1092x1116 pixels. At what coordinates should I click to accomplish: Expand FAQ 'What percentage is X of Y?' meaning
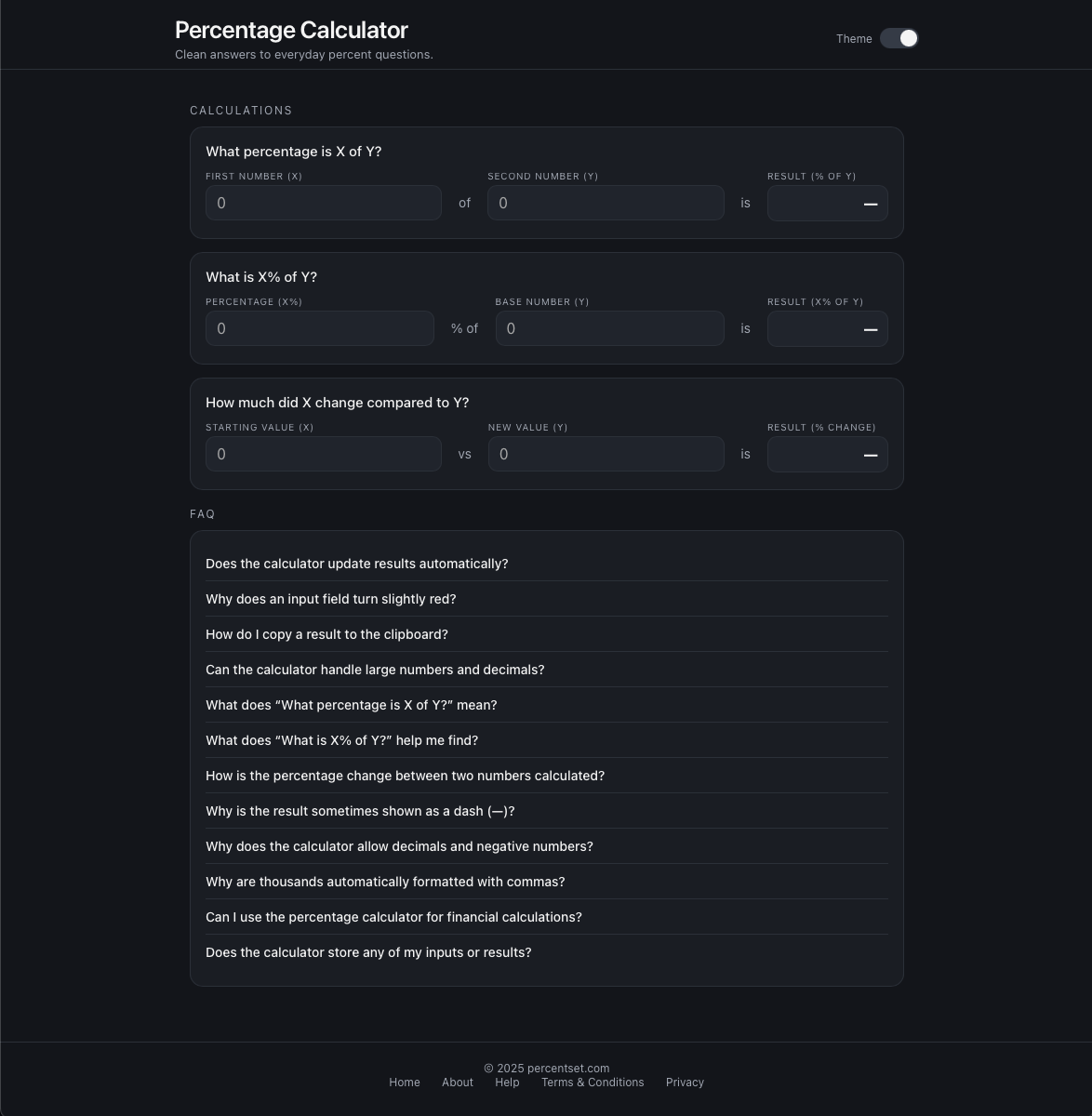tap(547, 705)
